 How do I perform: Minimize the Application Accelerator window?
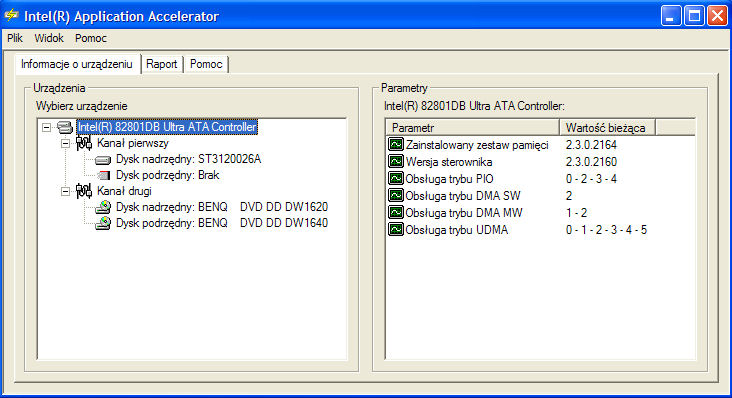[670, 16]
